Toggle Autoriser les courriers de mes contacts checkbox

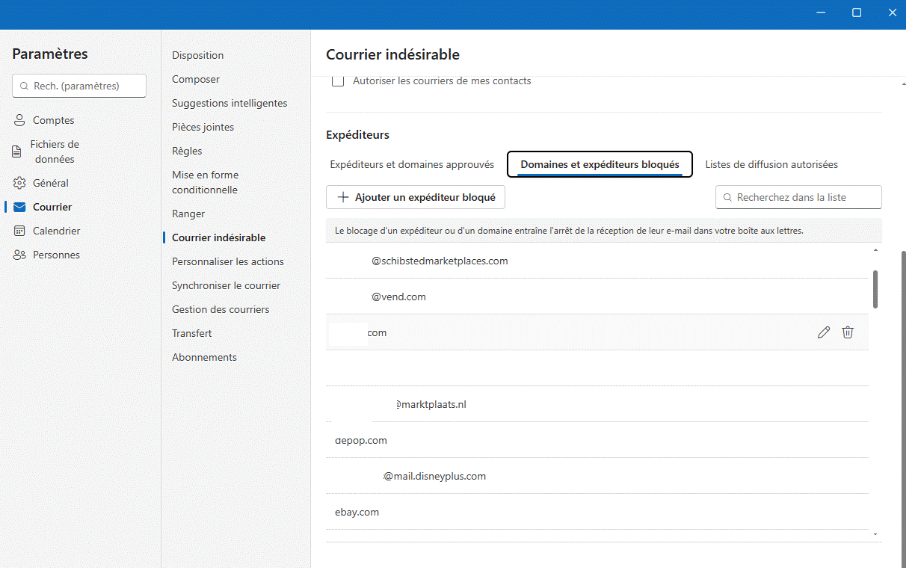(x=338, y=81)
